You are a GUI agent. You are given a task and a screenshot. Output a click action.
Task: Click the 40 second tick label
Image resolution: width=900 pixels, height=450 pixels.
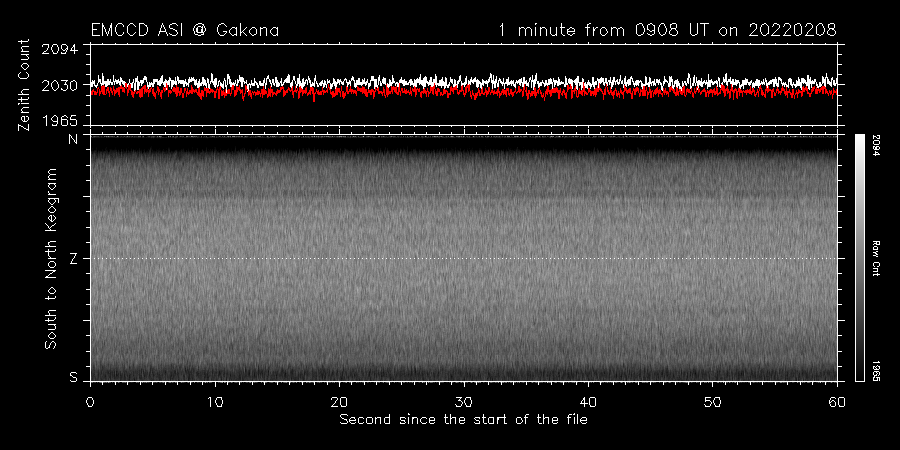point(588,401)
